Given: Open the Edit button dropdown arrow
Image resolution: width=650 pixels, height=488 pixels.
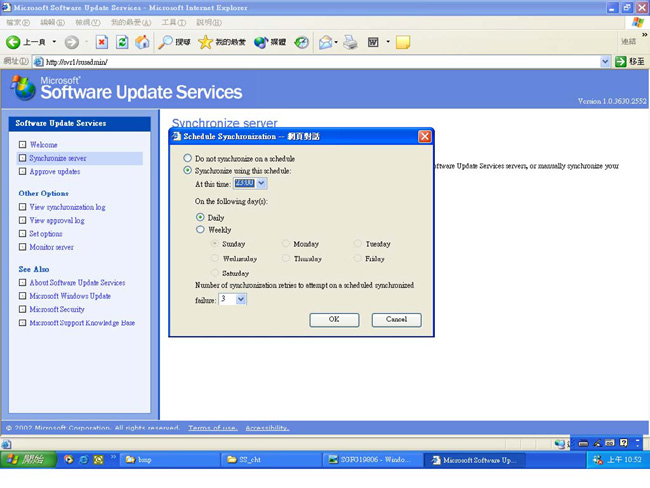Looking at the screenshot, I should [388, 42].
